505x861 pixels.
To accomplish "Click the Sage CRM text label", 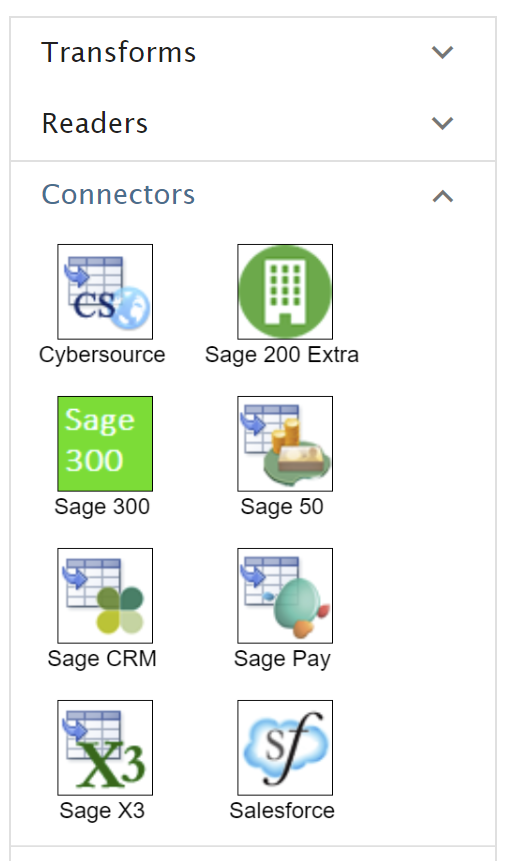I will pyautogui.click(x=102, y=659).
